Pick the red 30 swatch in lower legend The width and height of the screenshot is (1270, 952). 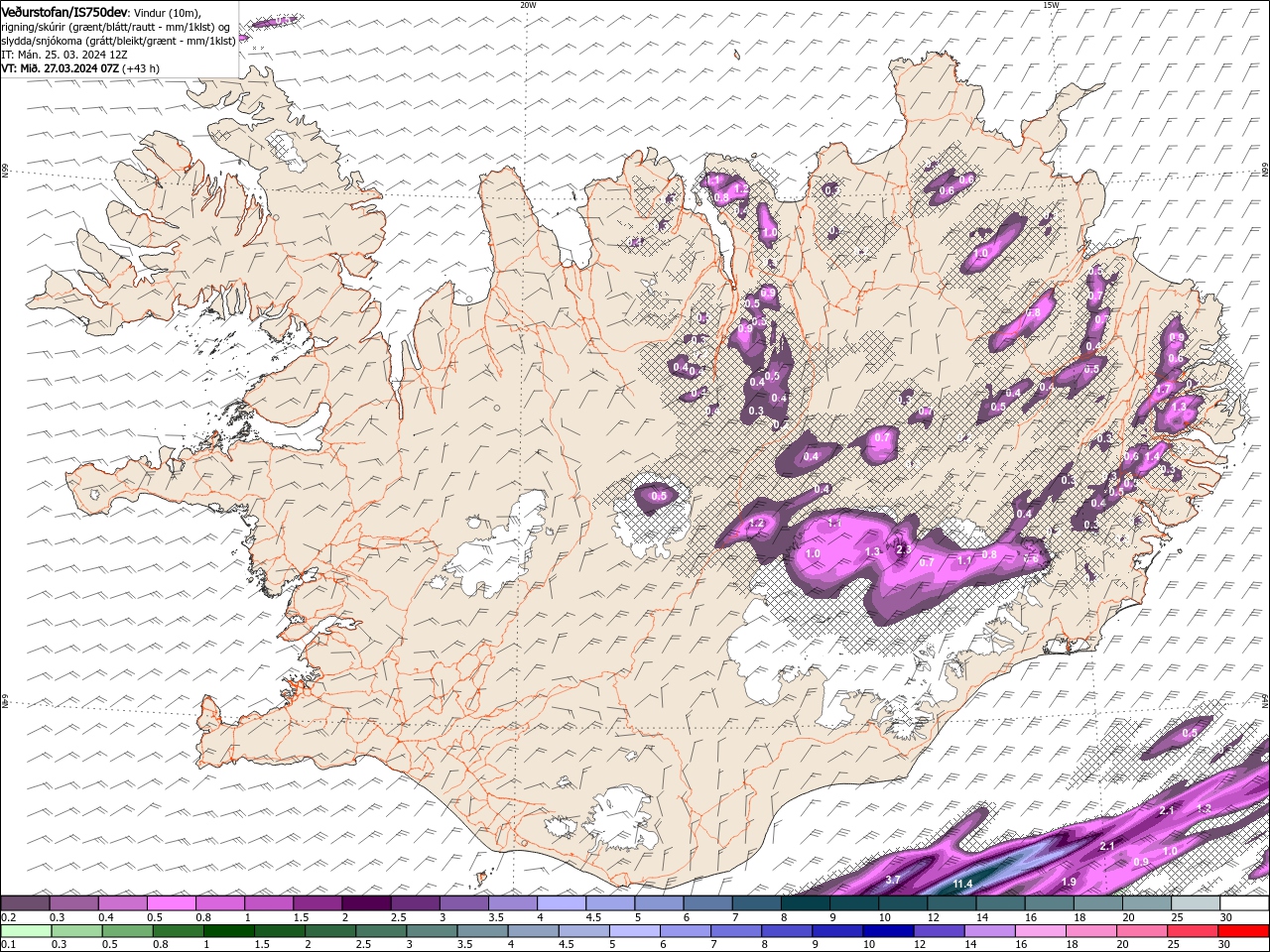[x=1244, y=931]
